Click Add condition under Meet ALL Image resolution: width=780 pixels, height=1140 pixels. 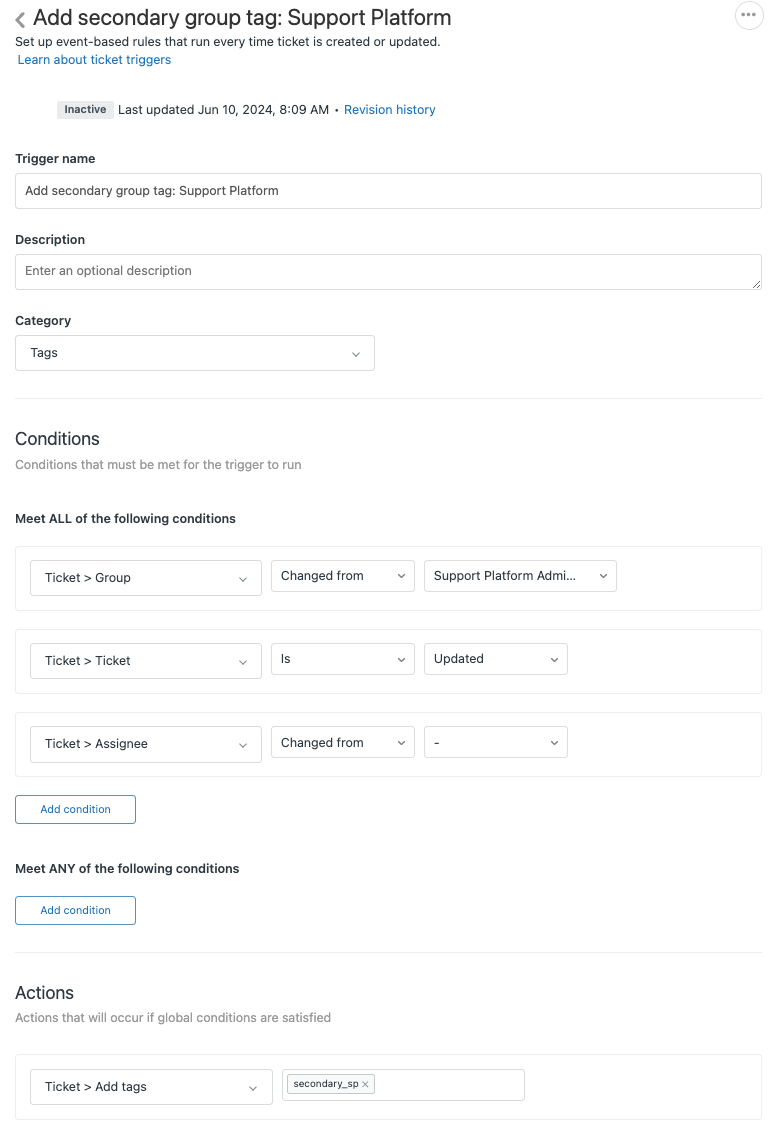pyautogui.click(x=75, y=810)
